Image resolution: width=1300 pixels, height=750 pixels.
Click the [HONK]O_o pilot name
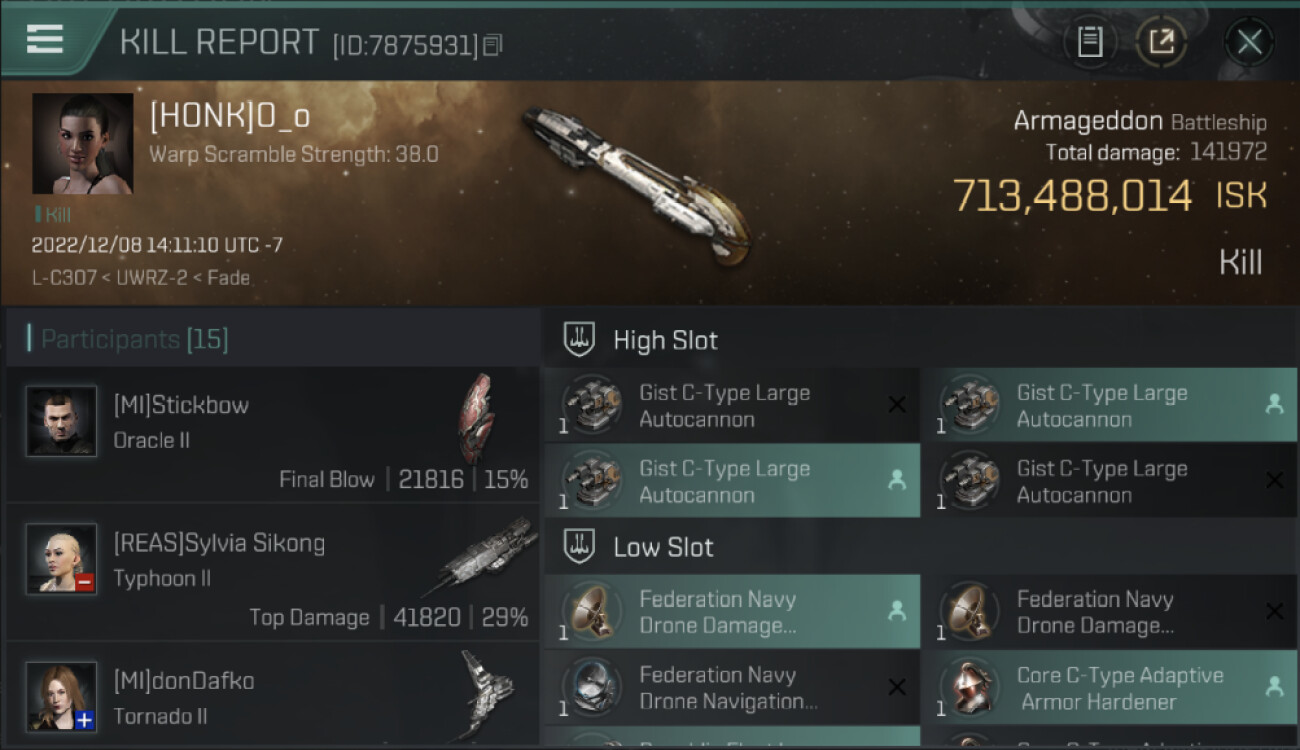click(230, 117)
